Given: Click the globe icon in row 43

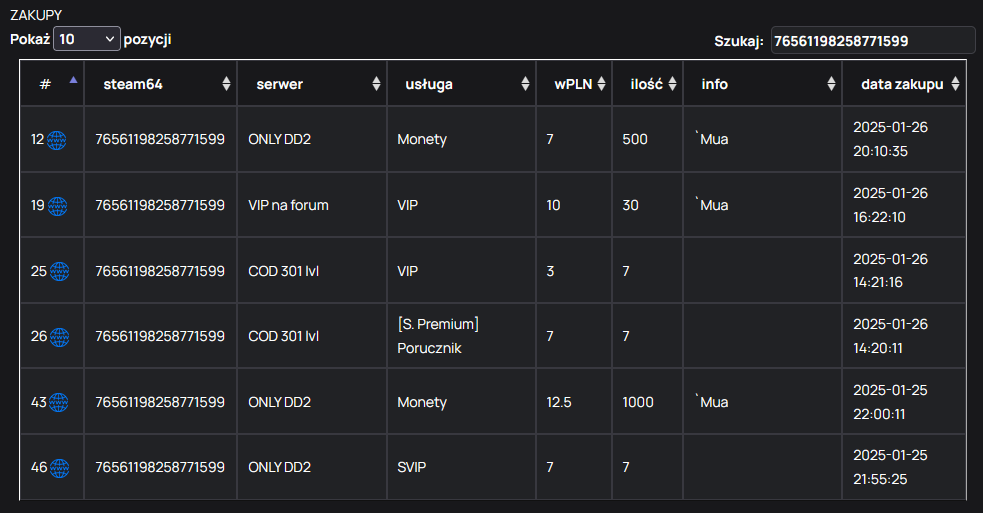Looking at the screenshot, I should pyautogui.click(x=59, y=403).
